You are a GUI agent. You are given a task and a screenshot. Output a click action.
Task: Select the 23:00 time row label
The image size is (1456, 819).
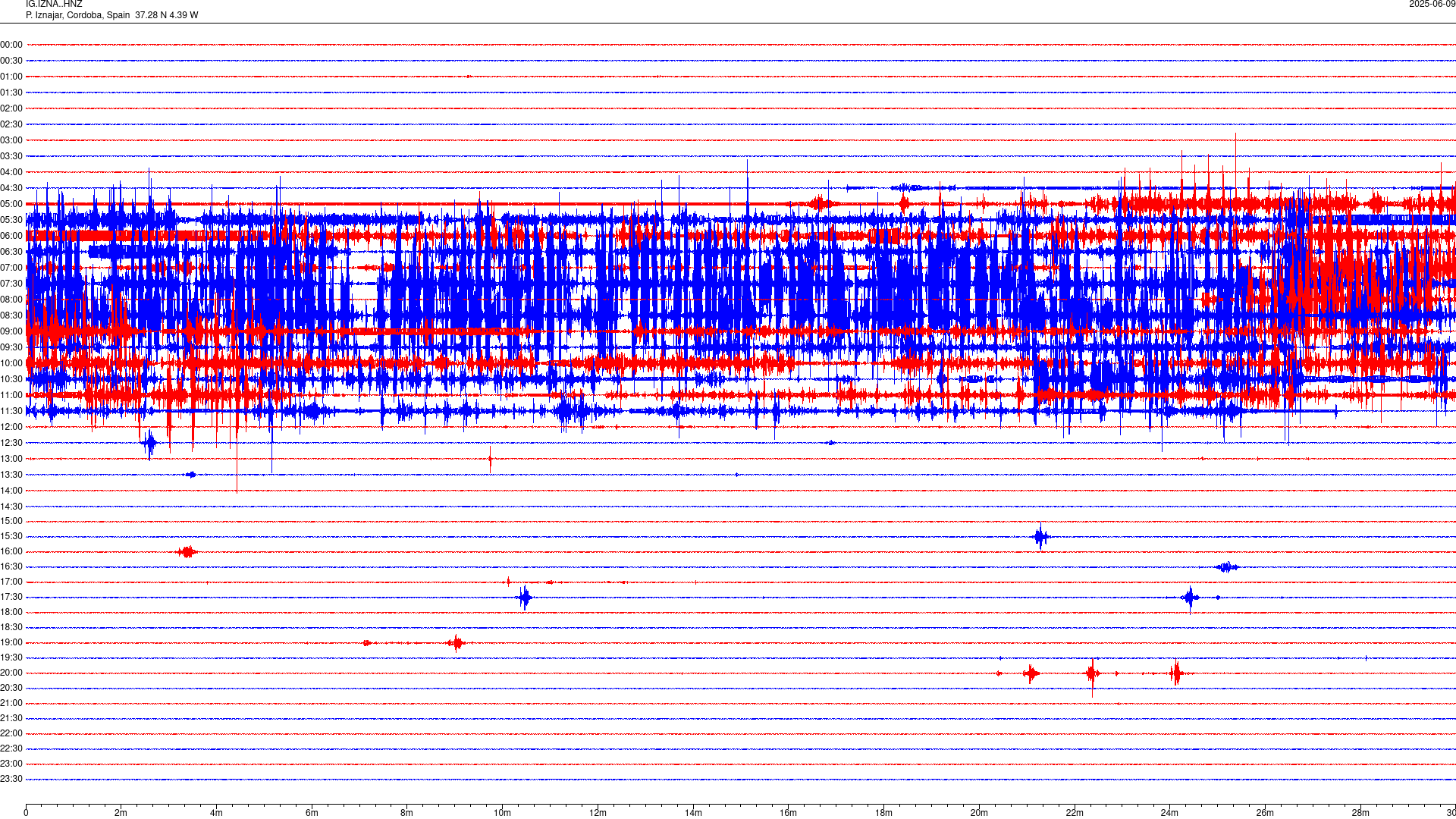tap(11, 764)
